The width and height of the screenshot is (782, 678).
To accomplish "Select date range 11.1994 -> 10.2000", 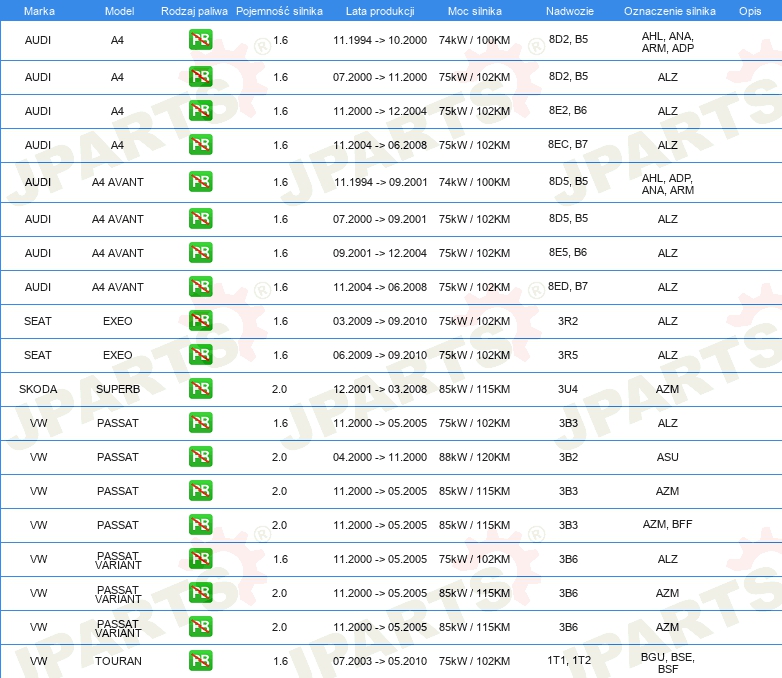I will click(380, 40).
